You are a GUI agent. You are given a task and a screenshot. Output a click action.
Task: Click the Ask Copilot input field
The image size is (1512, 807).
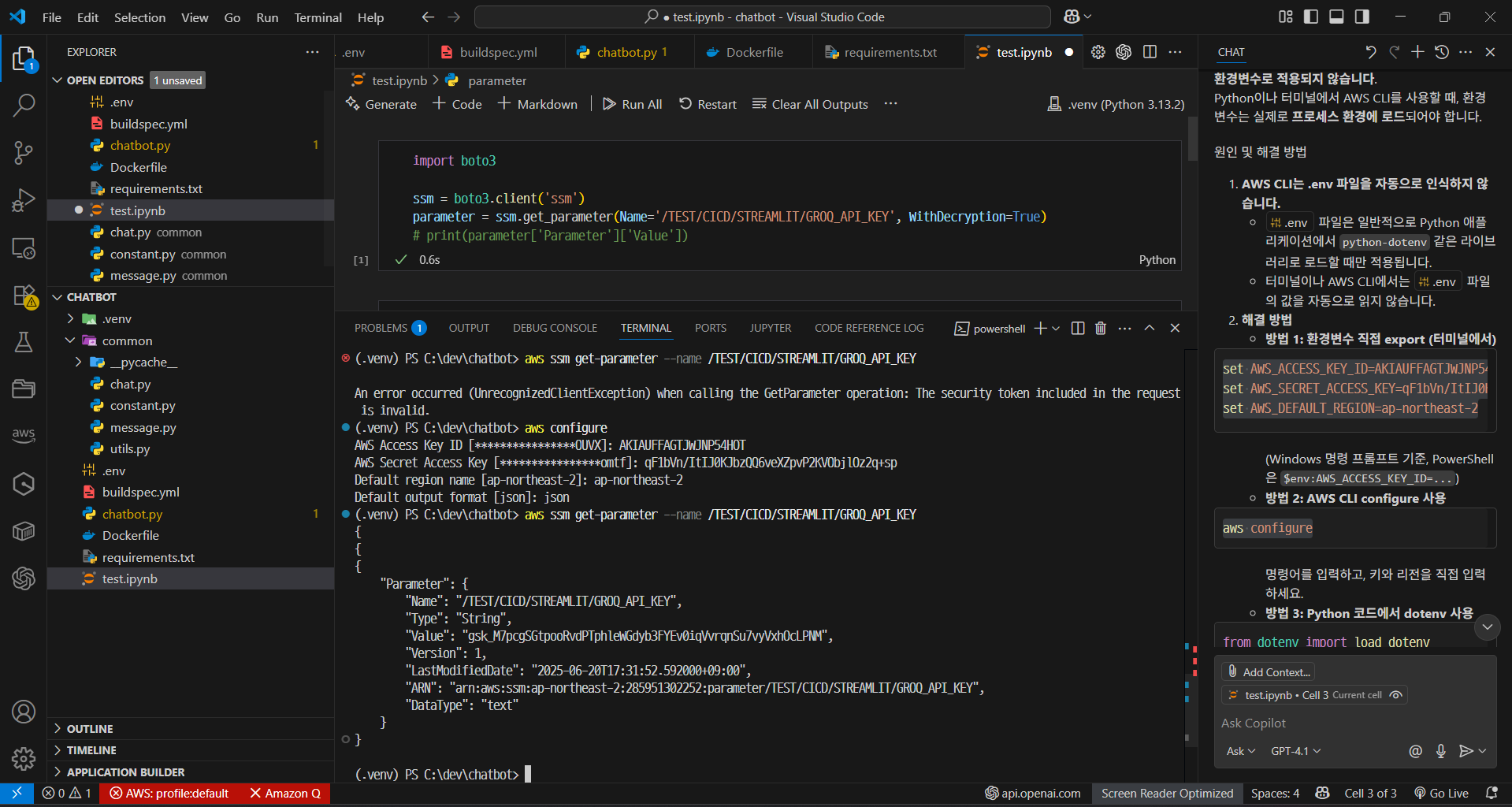1354,723
